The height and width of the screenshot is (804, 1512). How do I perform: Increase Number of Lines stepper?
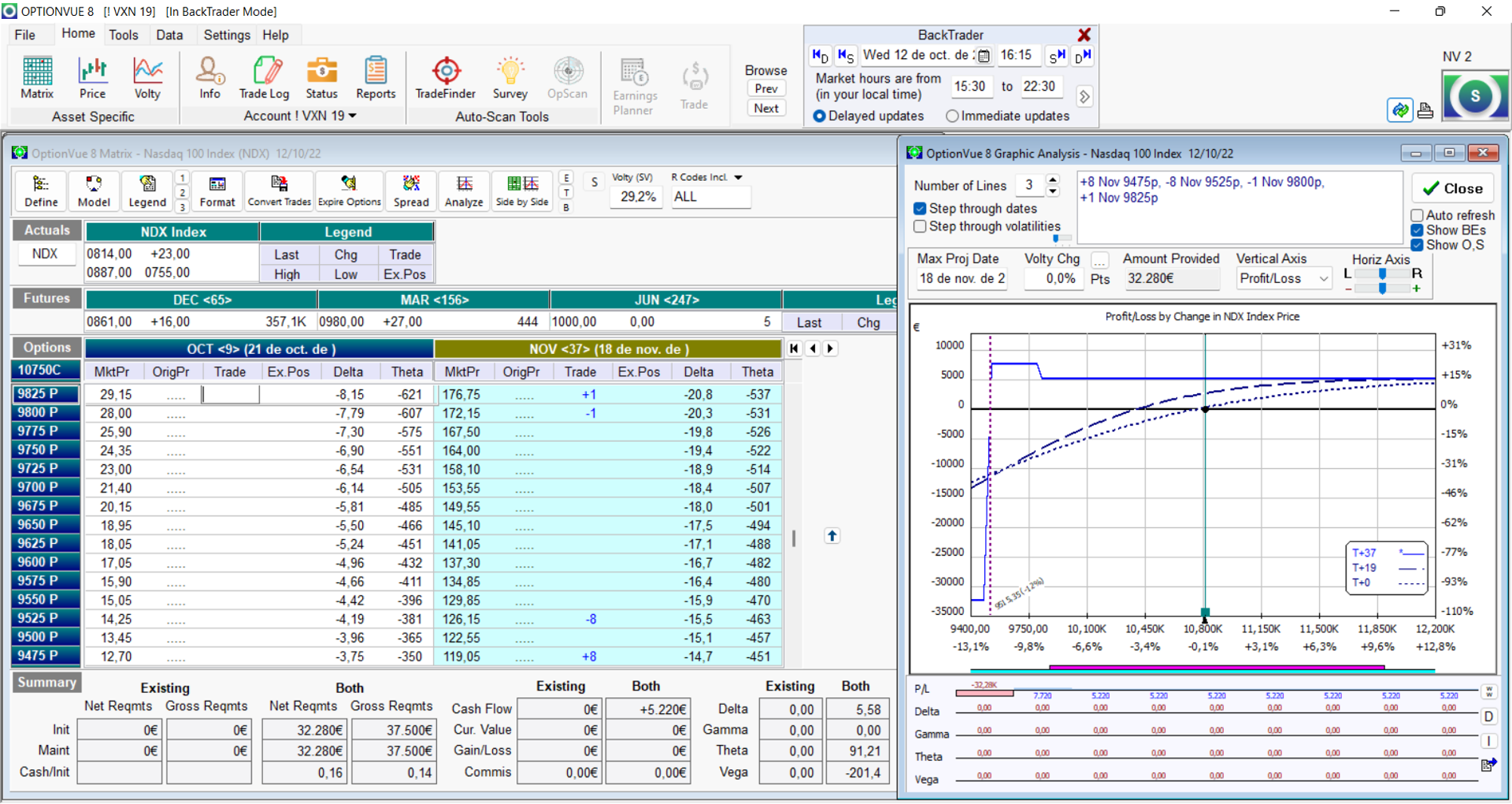(1052, 179)
